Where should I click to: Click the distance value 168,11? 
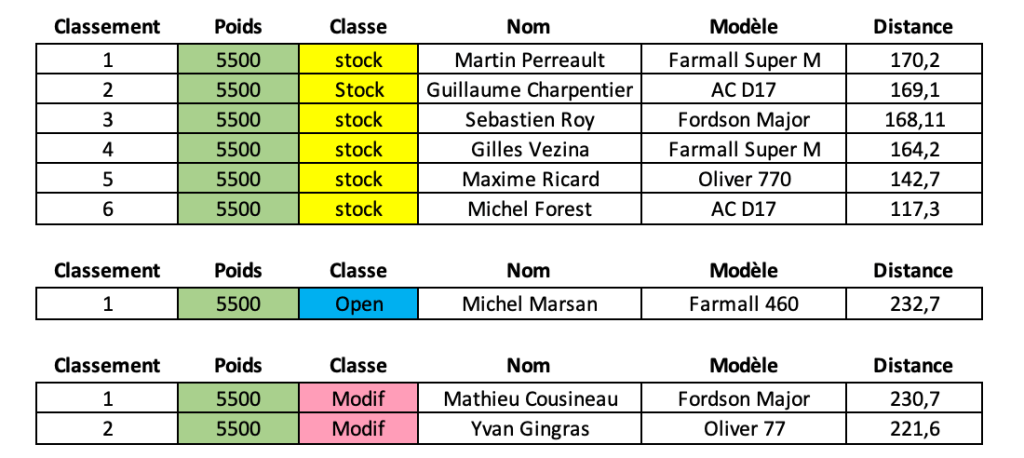tap(912, 120)
